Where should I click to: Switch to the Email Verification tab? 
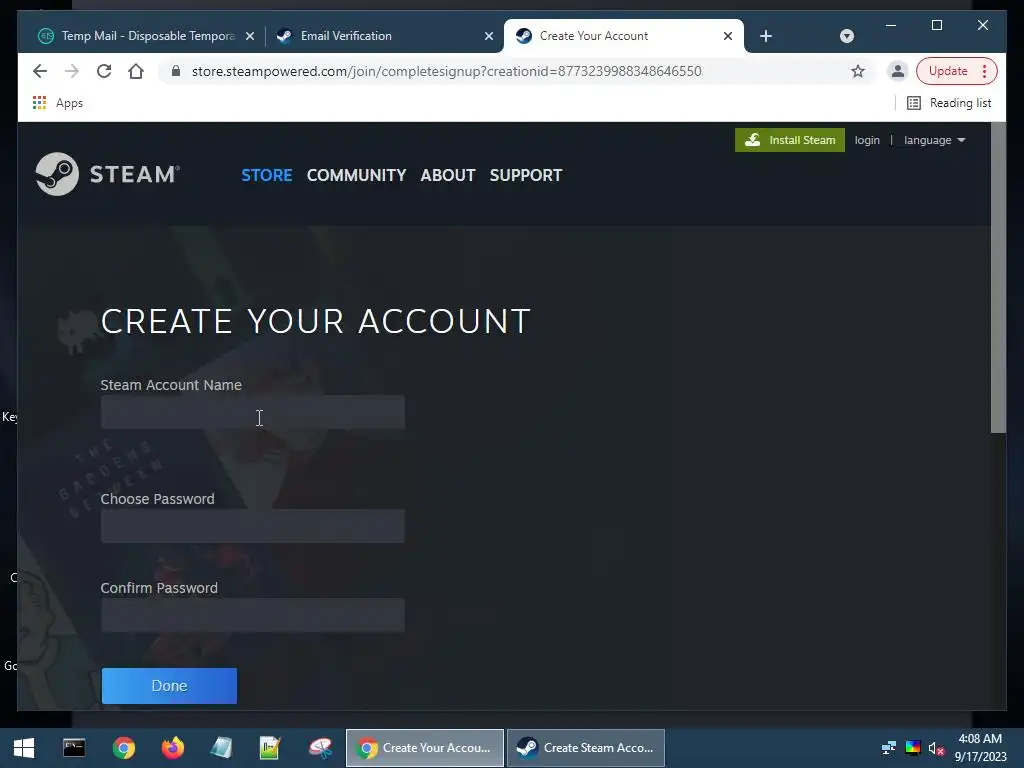[346, 36]
